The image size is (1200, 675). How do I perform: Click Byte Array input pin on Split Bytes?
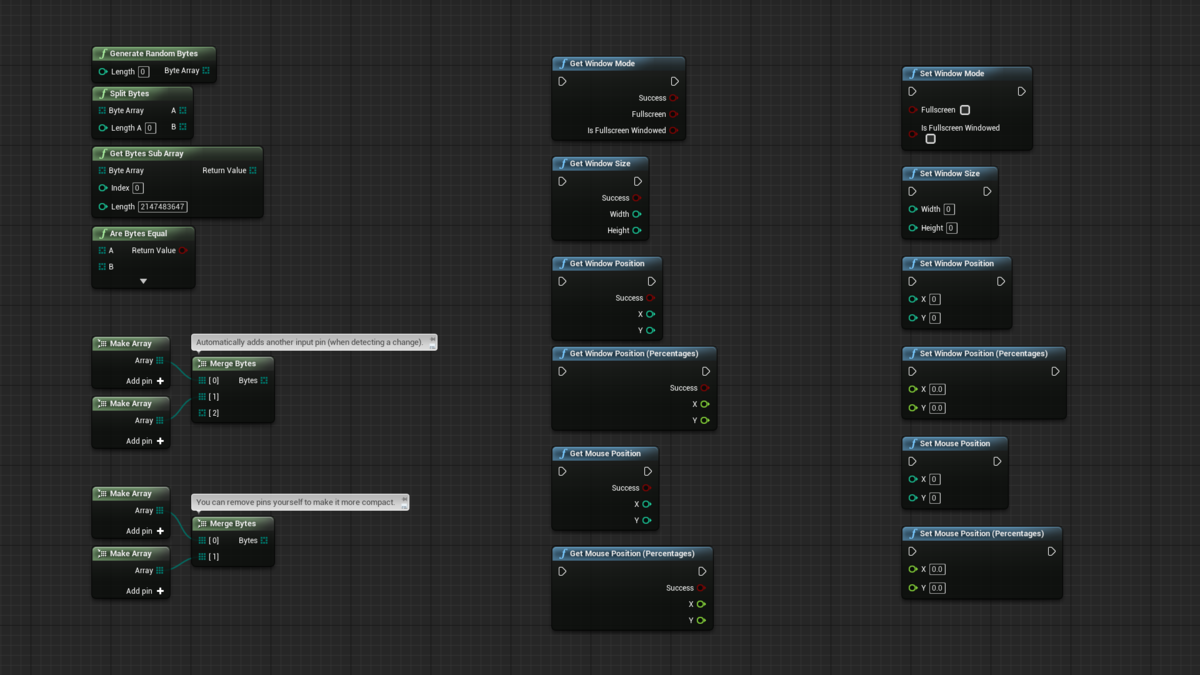(102, 111)
